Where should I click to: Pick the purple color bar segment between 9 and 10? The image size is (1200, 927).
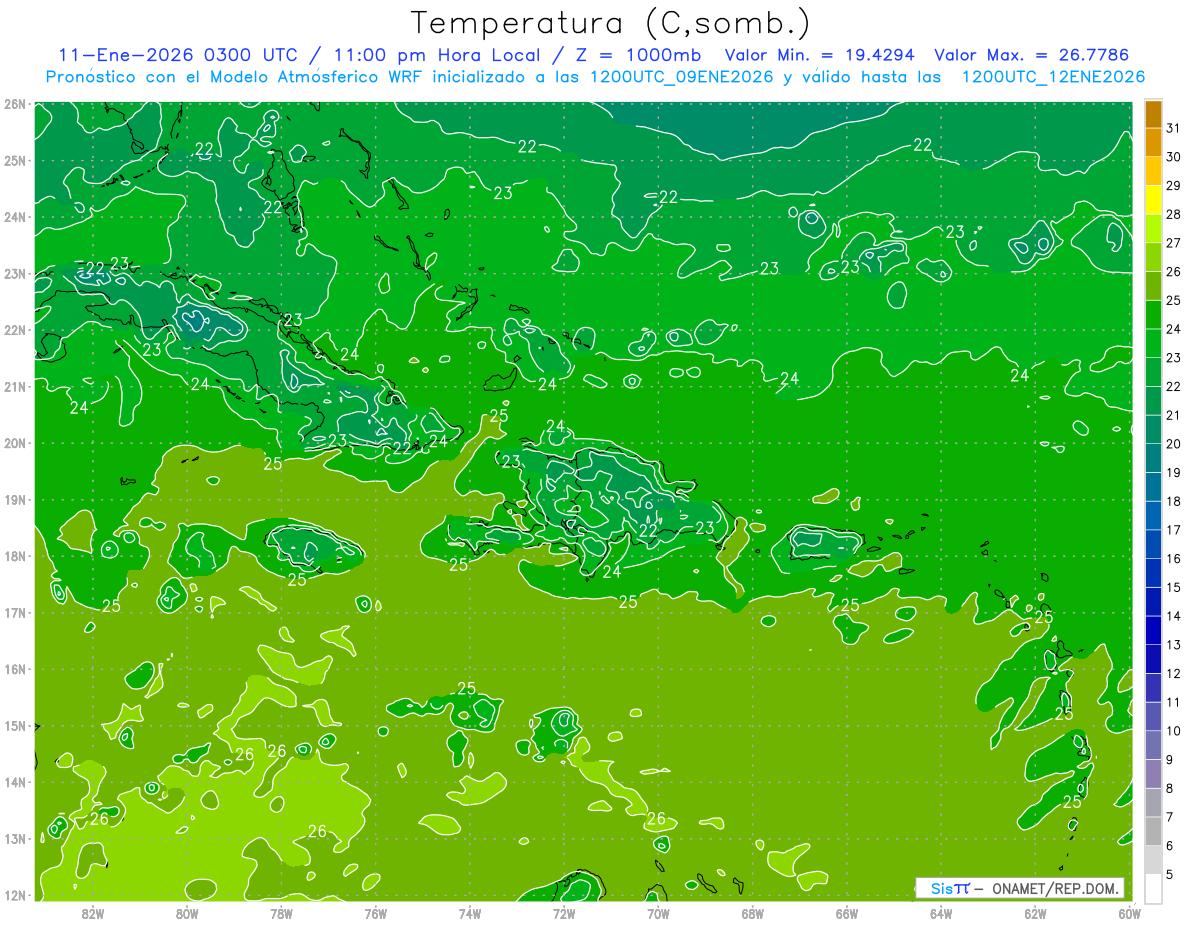(1153, 745)
